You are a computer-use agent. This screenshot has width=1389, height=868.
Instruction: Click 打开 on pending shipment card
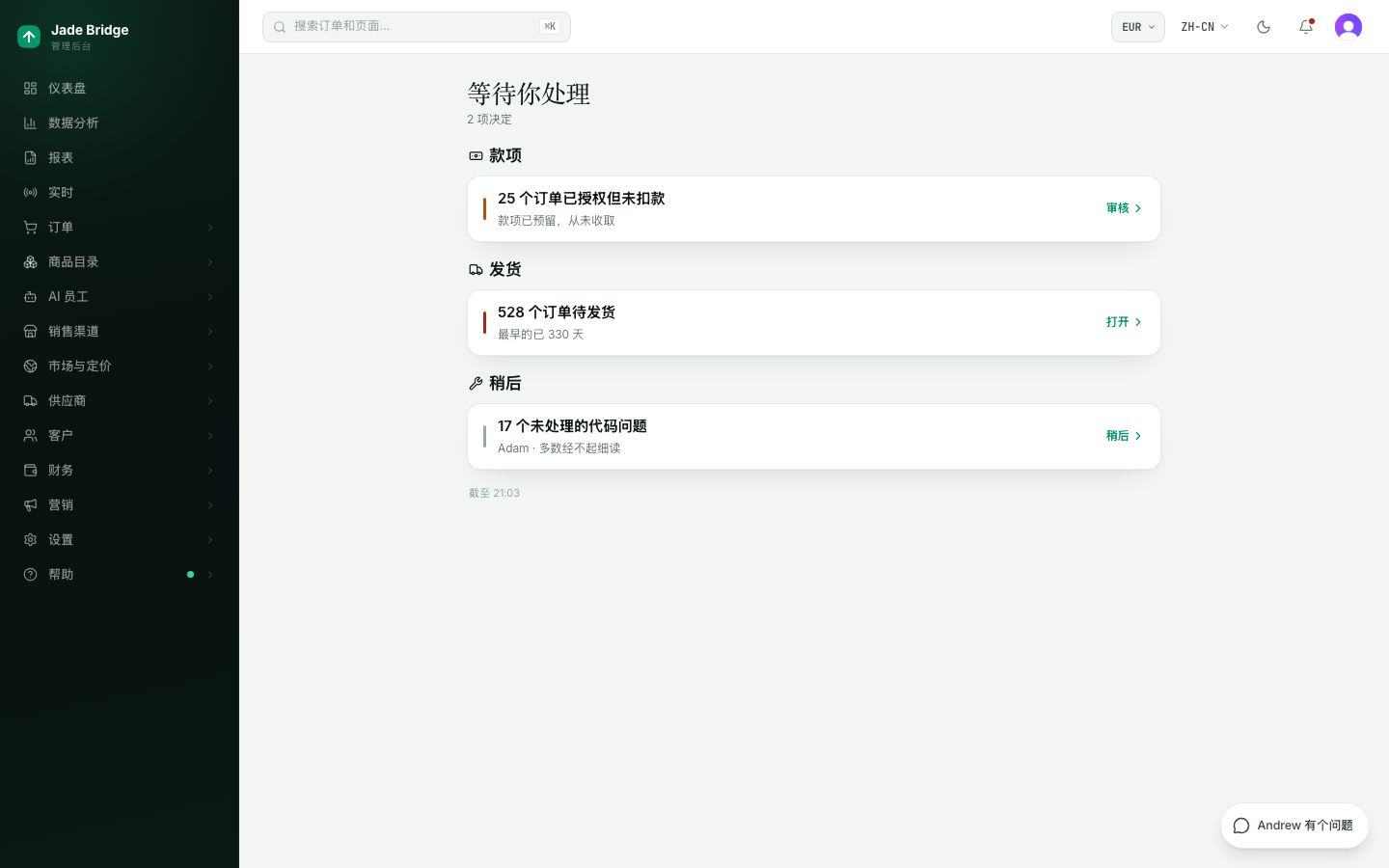[x=1124, y=322]
